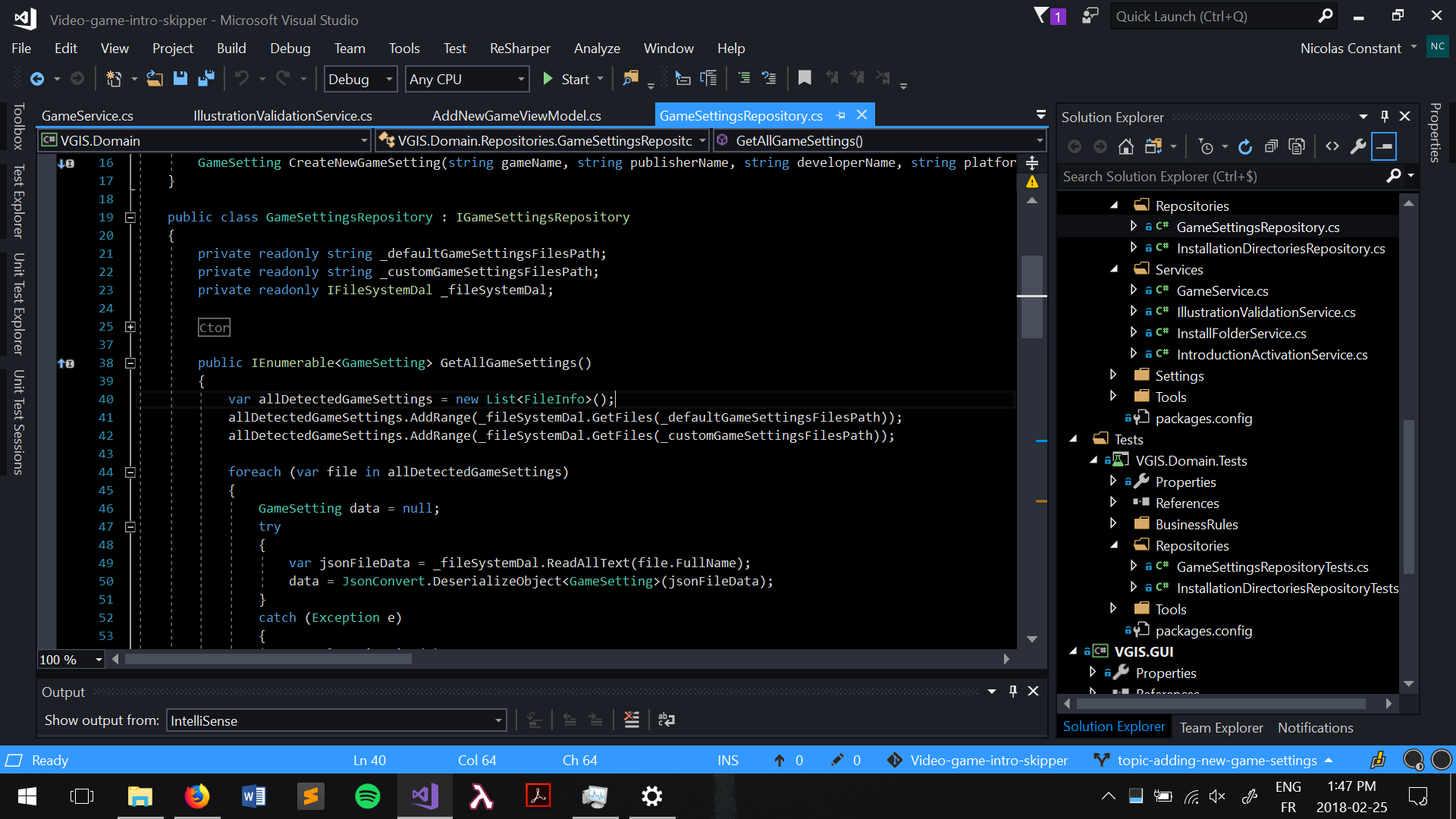Expand the collapsed Ctor region
Viewport: 1456px width, 819px height.
130,327
